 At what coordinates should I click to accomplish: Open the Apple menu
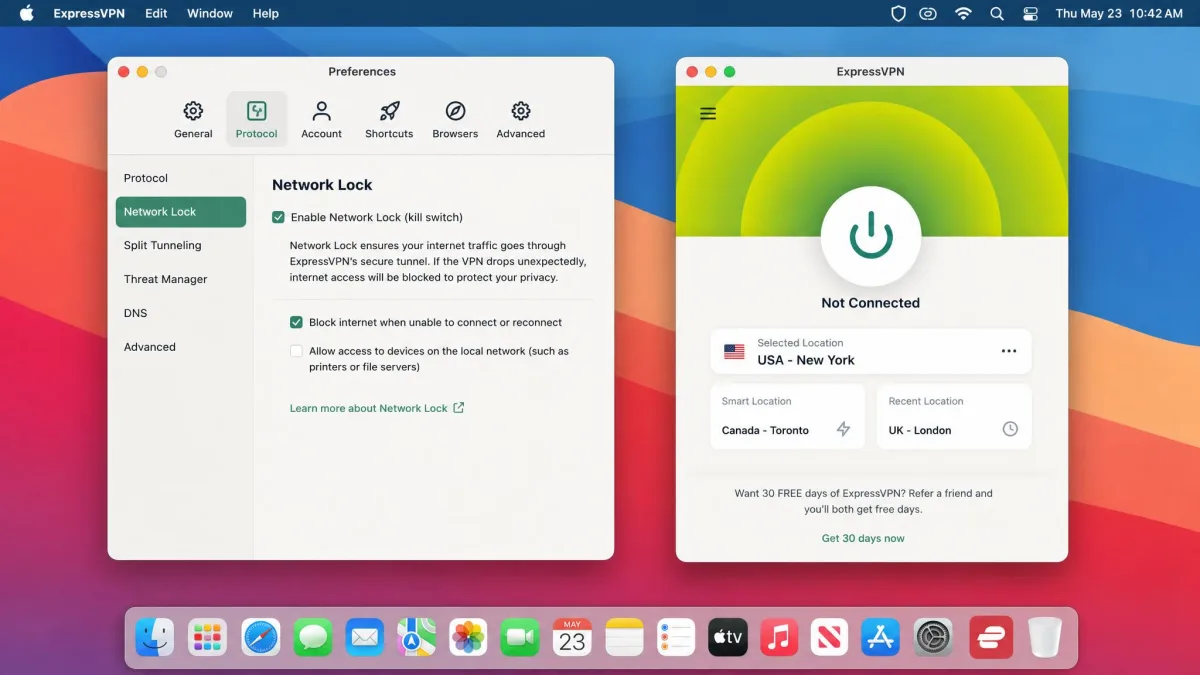coord(27,13)
